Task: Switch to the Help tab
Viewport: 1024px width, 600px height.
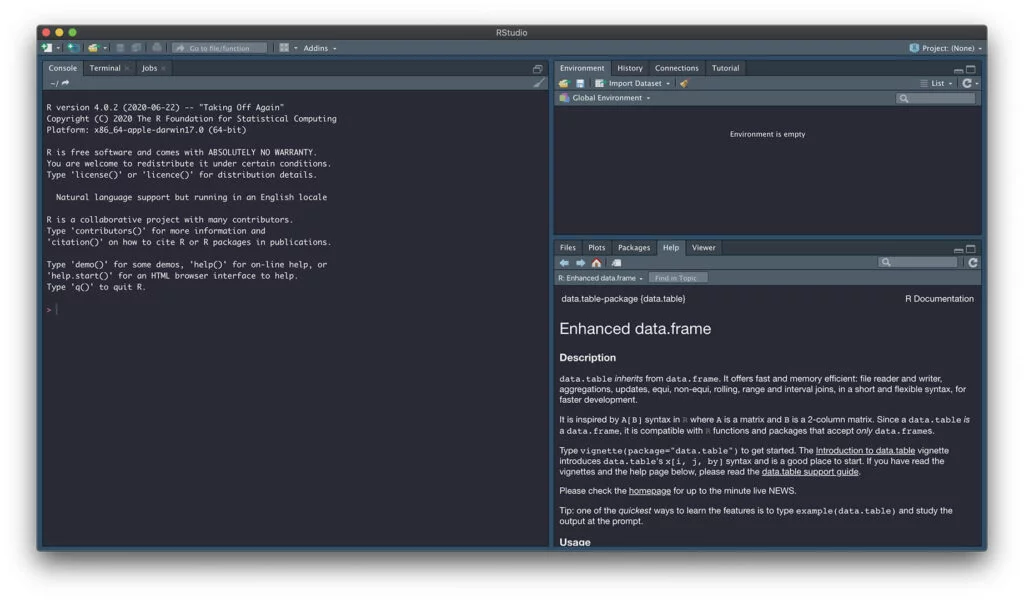Action: [671, 247]
